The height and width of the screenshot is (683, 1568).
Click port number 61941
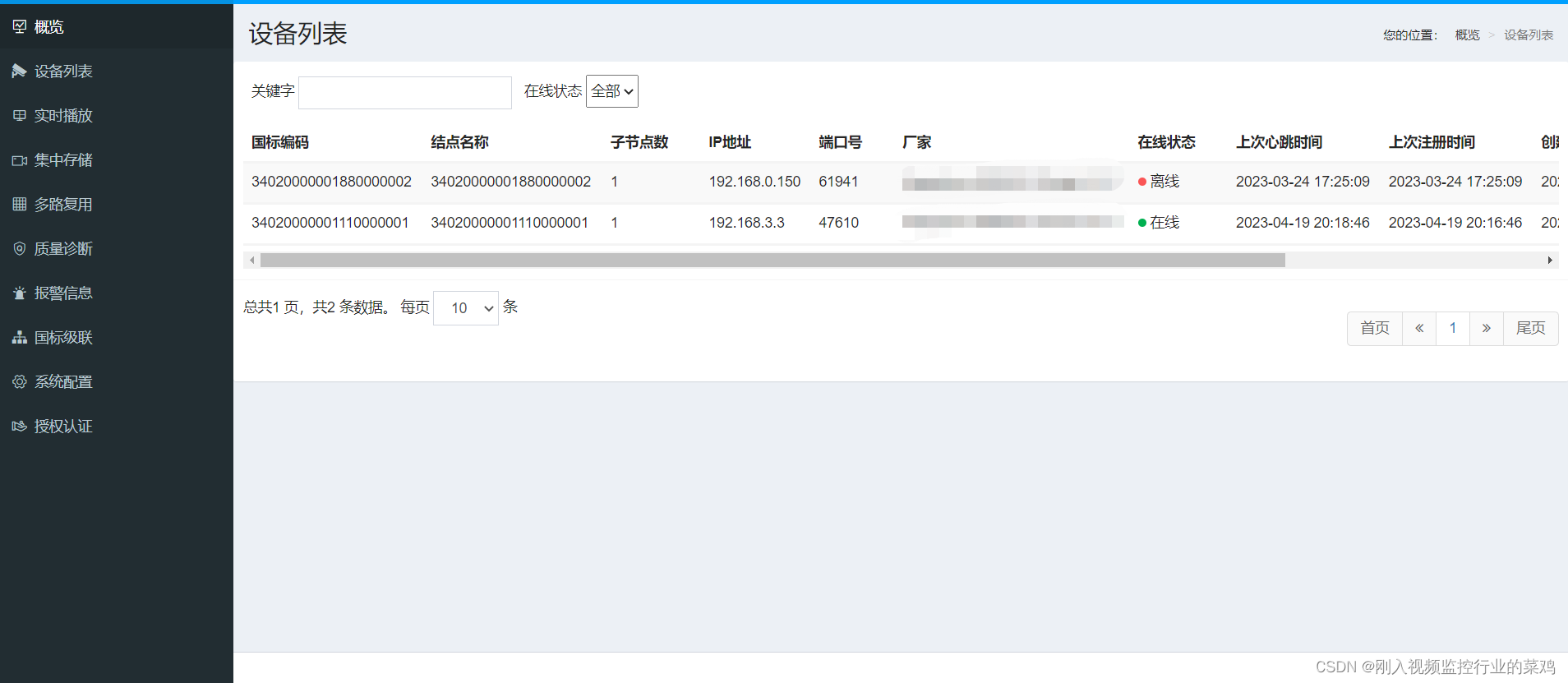(x=838, y=182)
